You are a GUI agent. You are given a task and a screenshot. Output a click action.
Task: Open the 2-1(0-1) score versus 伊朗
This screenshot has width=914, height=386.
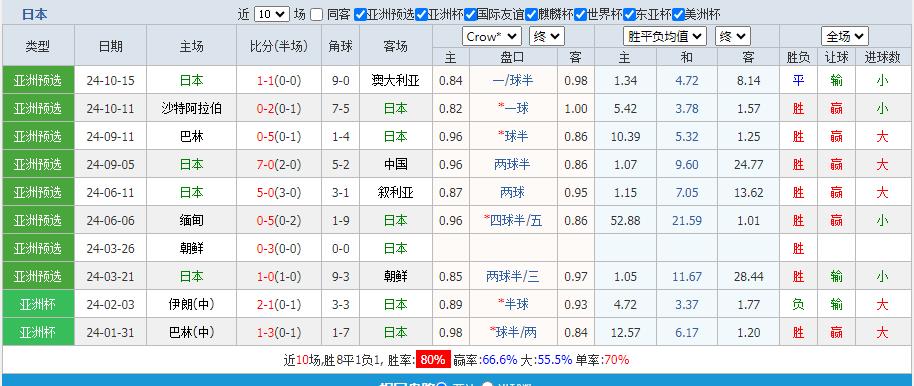(x=279, y=304)
